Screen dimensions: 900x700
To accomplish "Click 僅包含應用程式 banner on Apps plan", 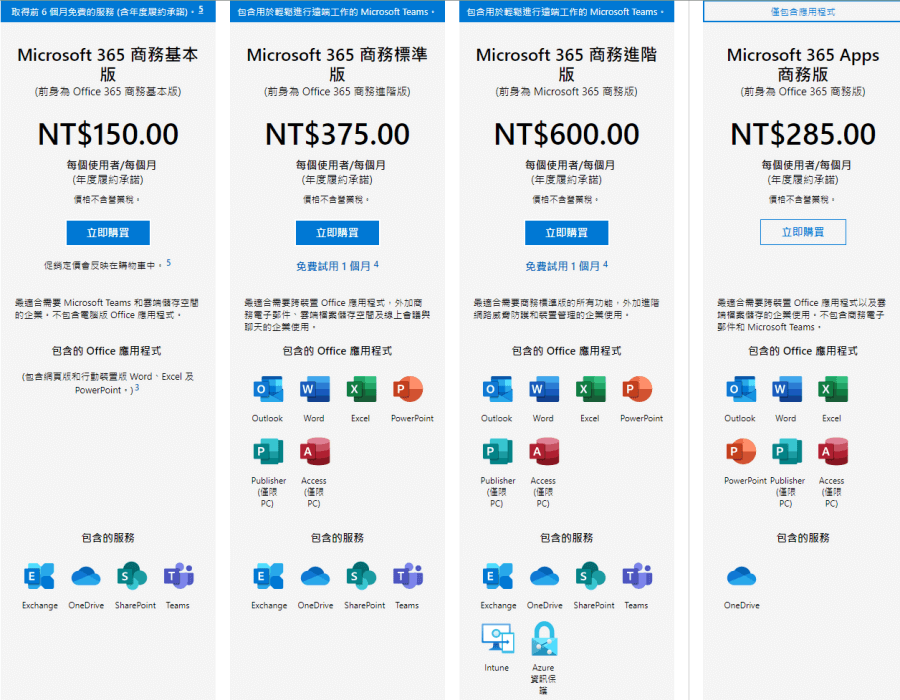I will coord(803,11).
